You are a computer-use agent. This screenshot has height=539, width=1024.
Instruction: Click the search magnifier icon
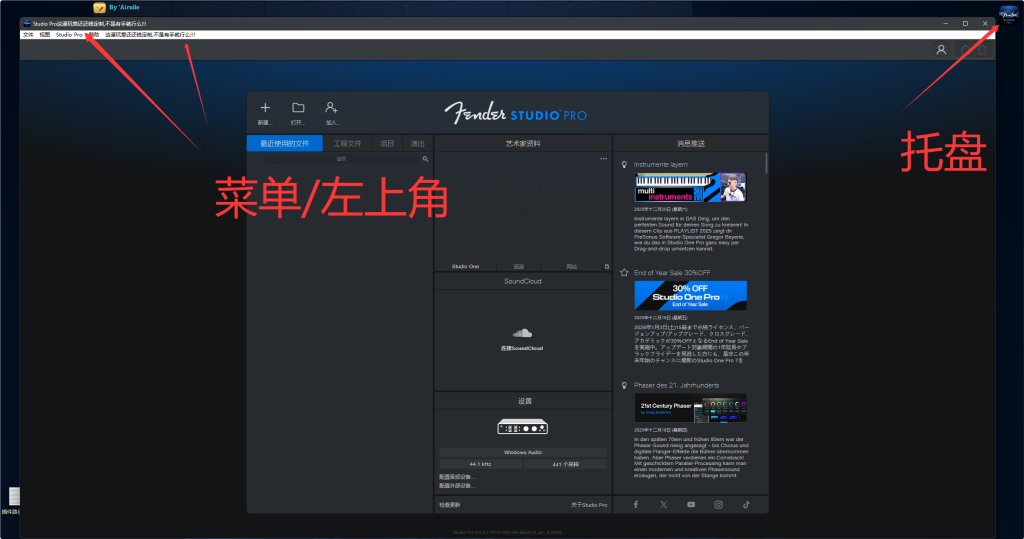tap(425, 159)
